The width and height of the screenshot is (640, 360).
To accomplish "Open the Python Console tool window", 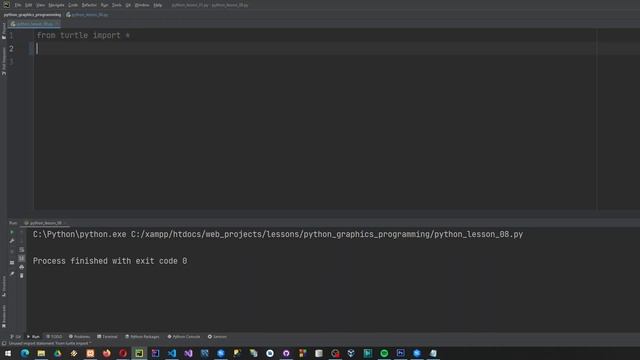I will point(184,337).
